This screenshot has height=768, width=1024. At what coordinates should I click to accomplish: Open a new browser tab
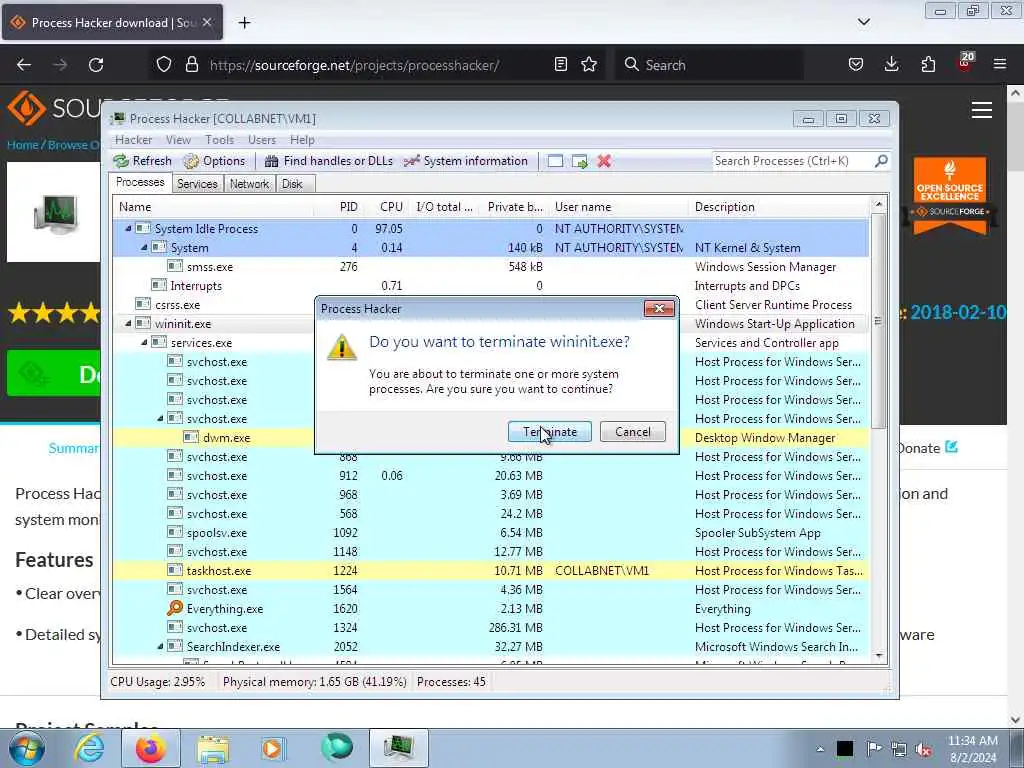[x=244, y=23]
